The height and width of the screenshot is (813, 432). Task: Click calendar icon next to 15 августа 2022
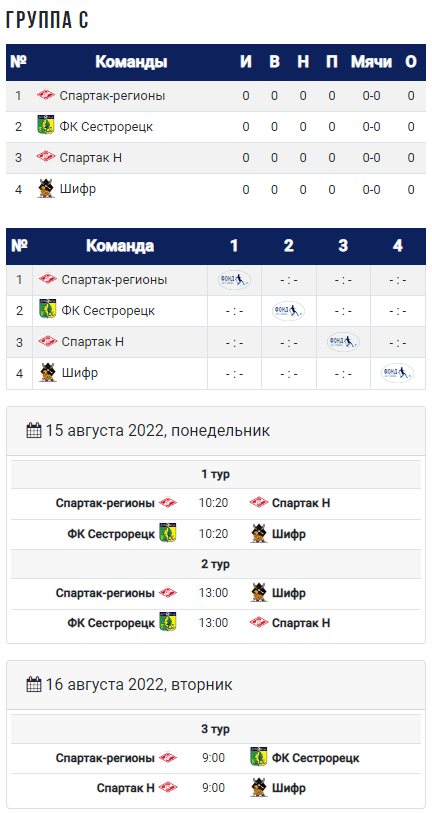[34, 430]
